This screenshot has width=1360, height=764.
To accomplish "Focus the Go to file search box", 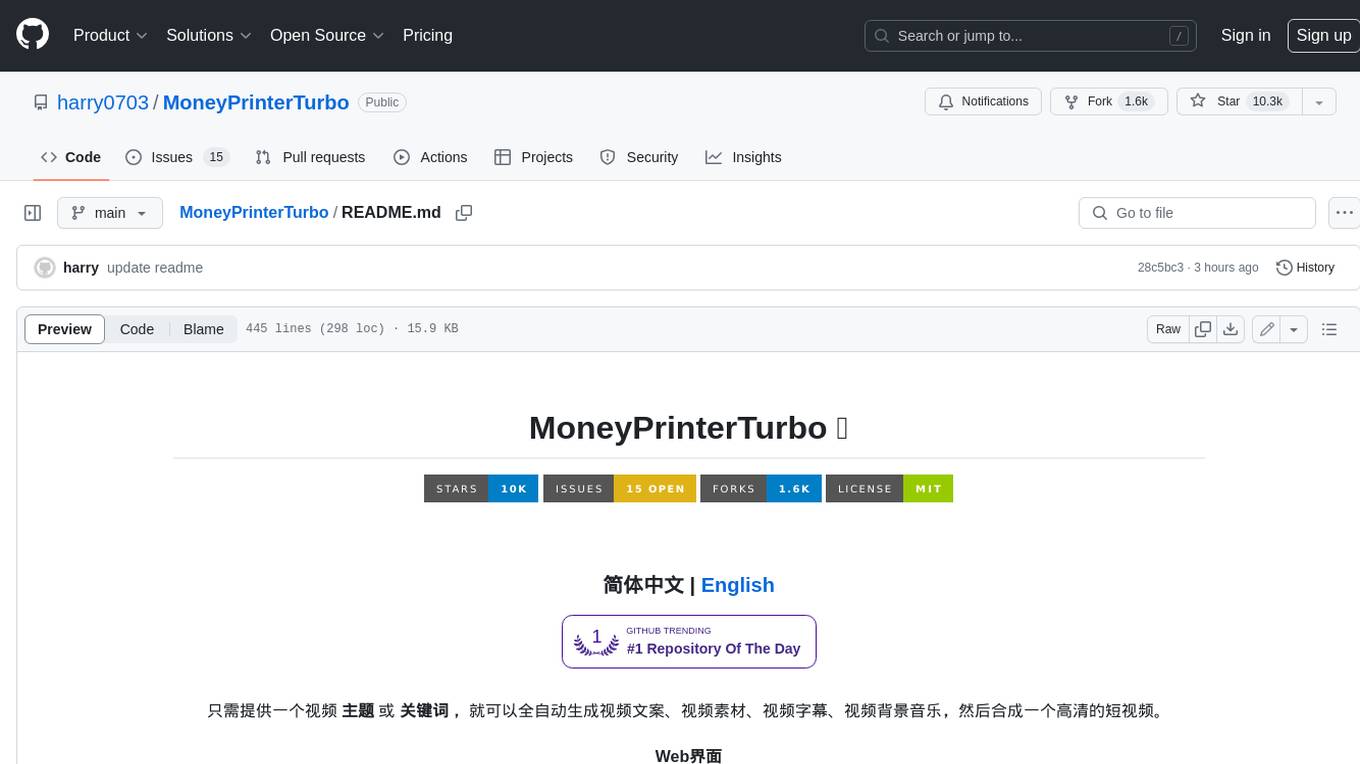I will pyautogui.click(x=1197, y=213).
